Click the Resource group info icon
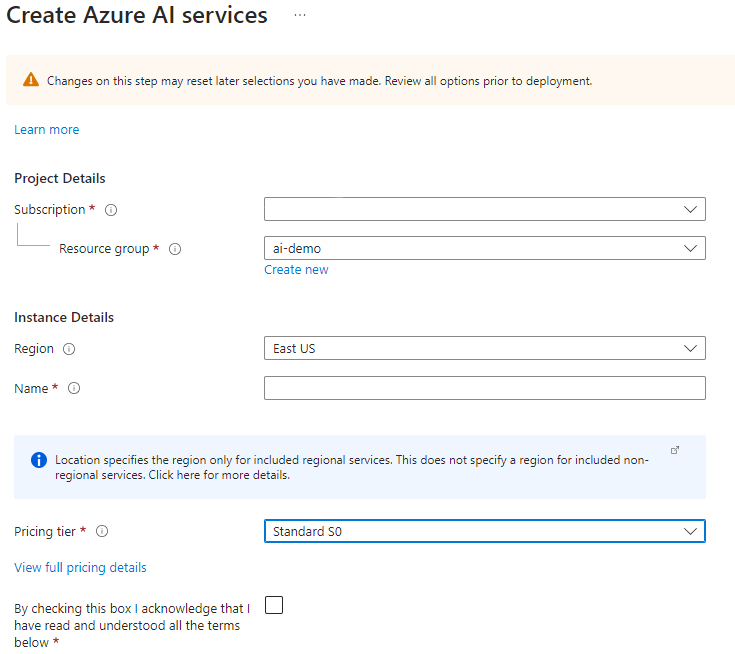 coord(175,249)
